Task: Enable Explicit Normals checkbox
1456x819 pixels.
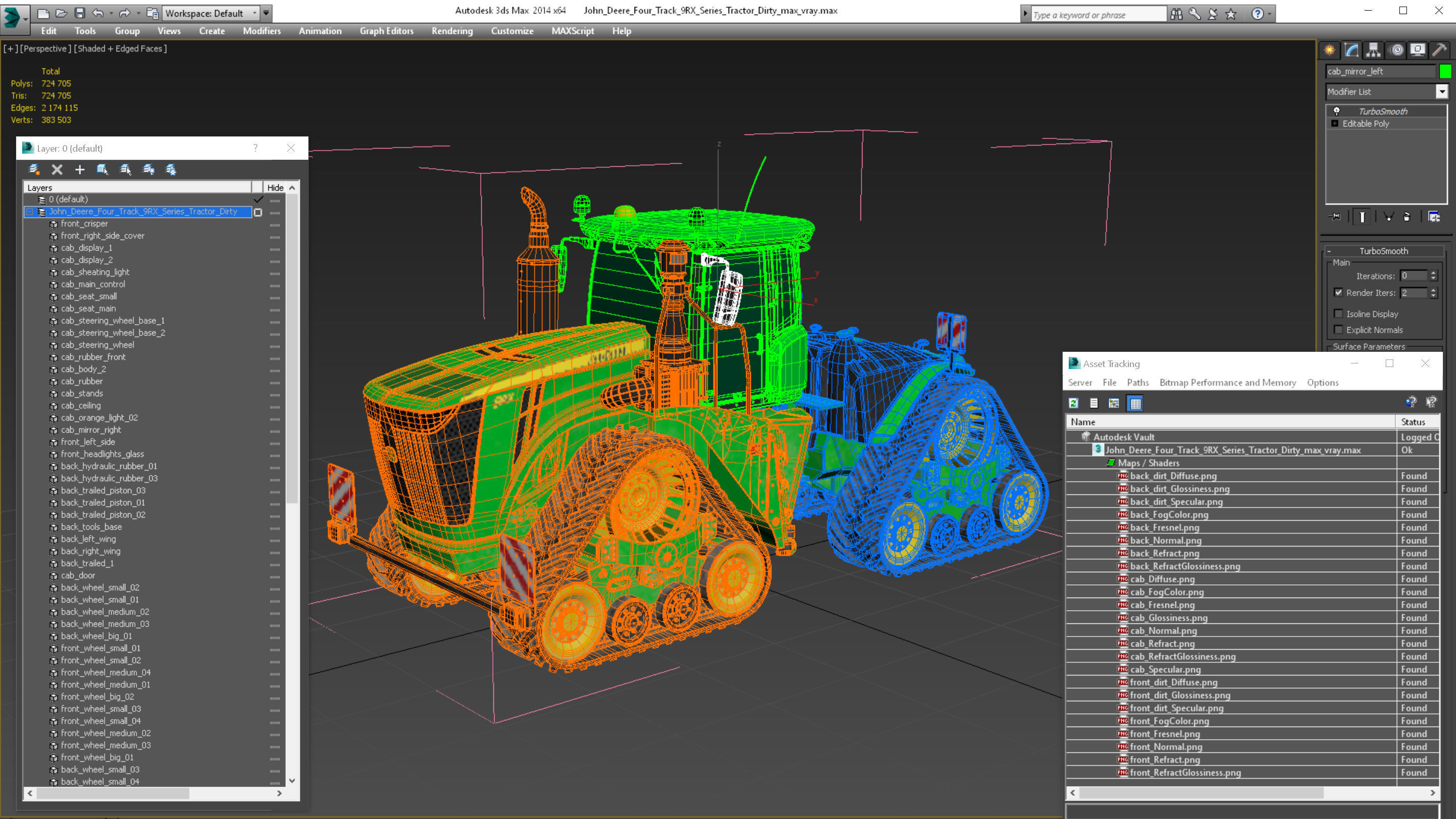Action: click(1338, 330)
